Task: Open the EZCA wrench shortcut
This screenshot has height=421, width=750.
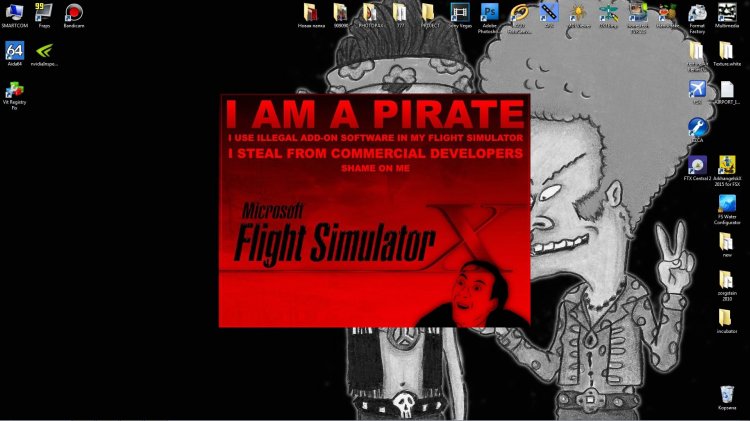Action: click(x=697, y=130)
